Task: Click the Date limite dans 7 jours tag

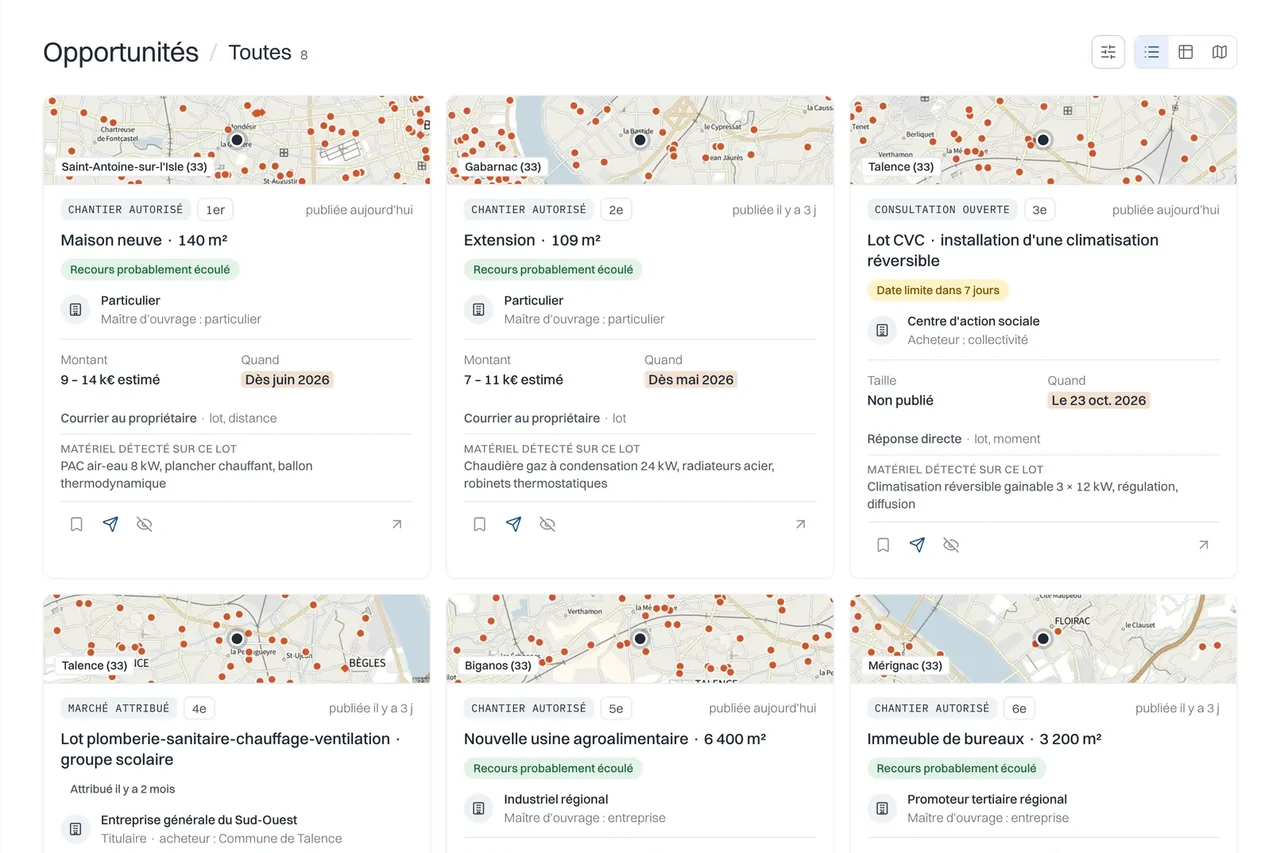Action: pos(938,290)
